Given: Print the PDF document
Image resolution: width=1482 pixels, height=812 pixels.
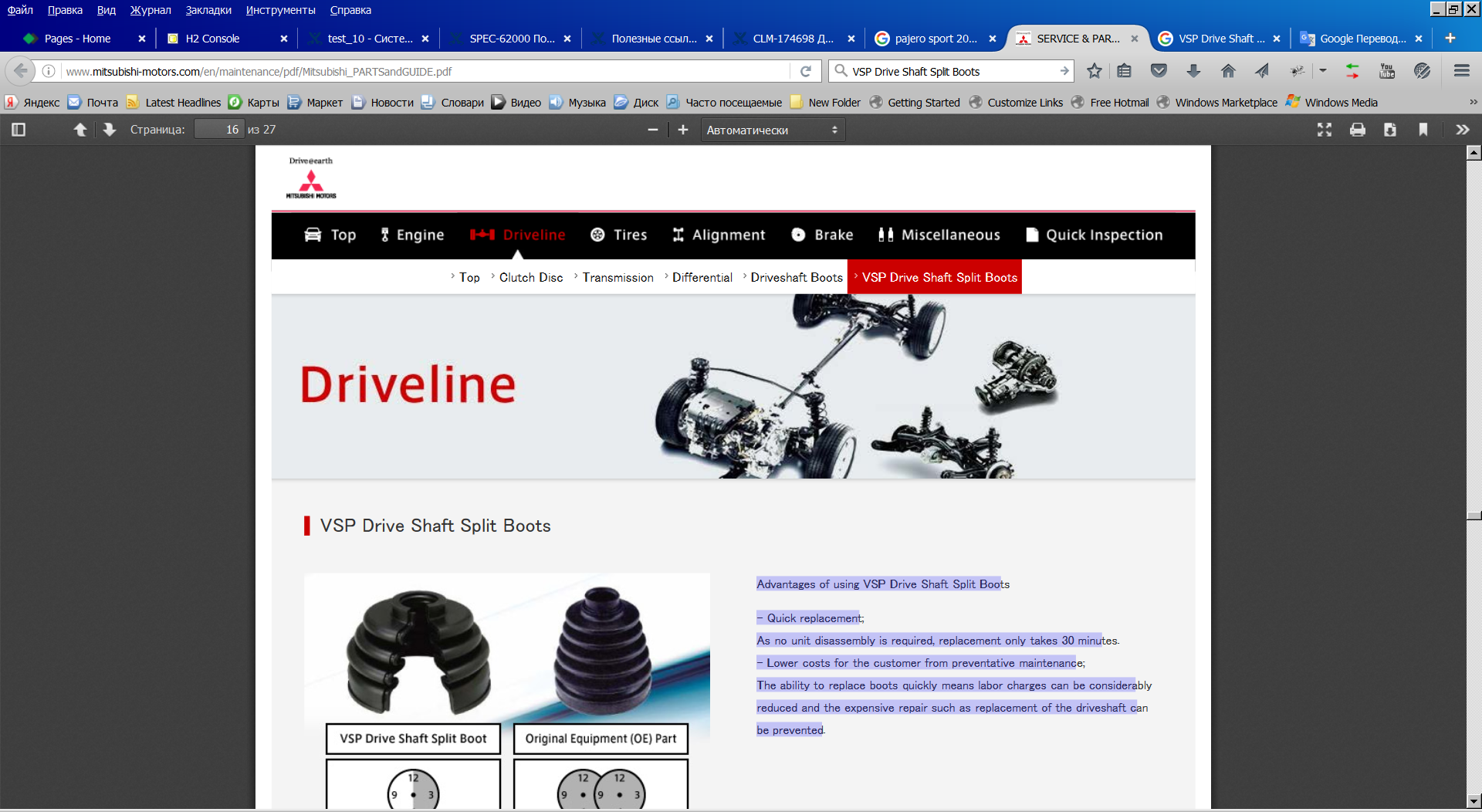Looking at the screenshot, I should click(1357, 130).
